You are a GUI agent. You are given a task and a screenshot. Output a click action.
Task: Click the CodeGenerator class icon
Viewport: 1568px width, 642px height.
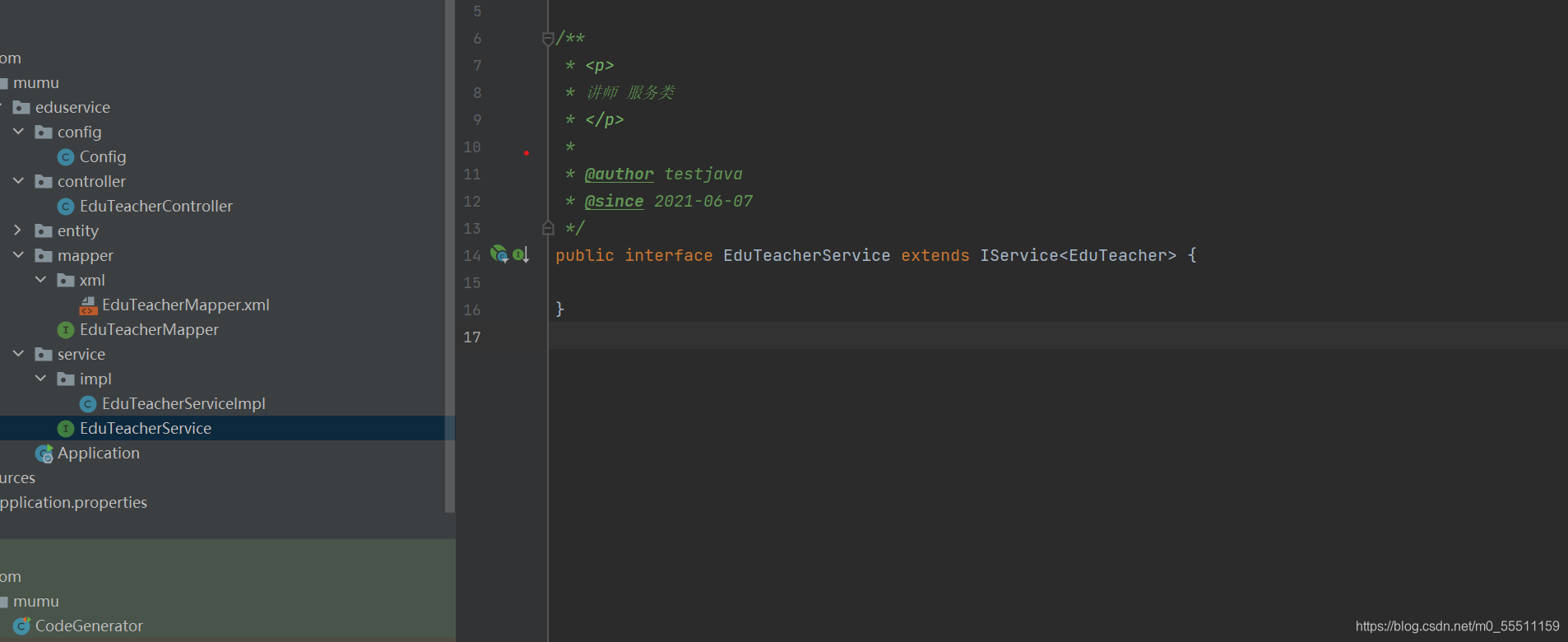pyautogui.click(x=22, y=626)
